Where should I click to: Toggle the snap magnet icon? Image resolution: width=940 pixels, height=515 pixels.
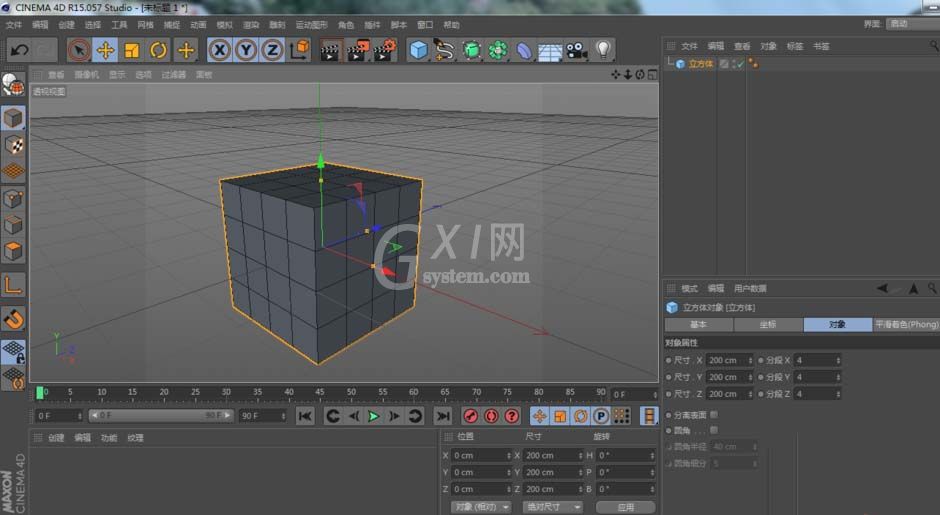click(13, 319)
